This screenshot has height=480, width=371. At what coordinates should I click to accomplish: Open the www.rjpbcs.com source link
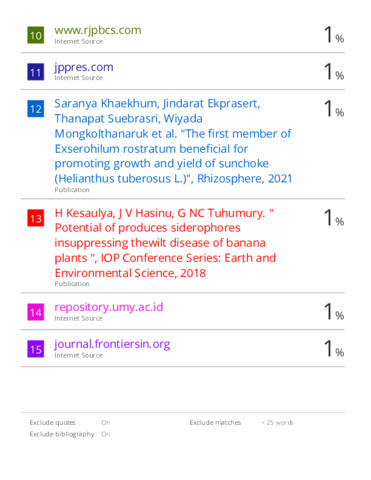[98, 30]
